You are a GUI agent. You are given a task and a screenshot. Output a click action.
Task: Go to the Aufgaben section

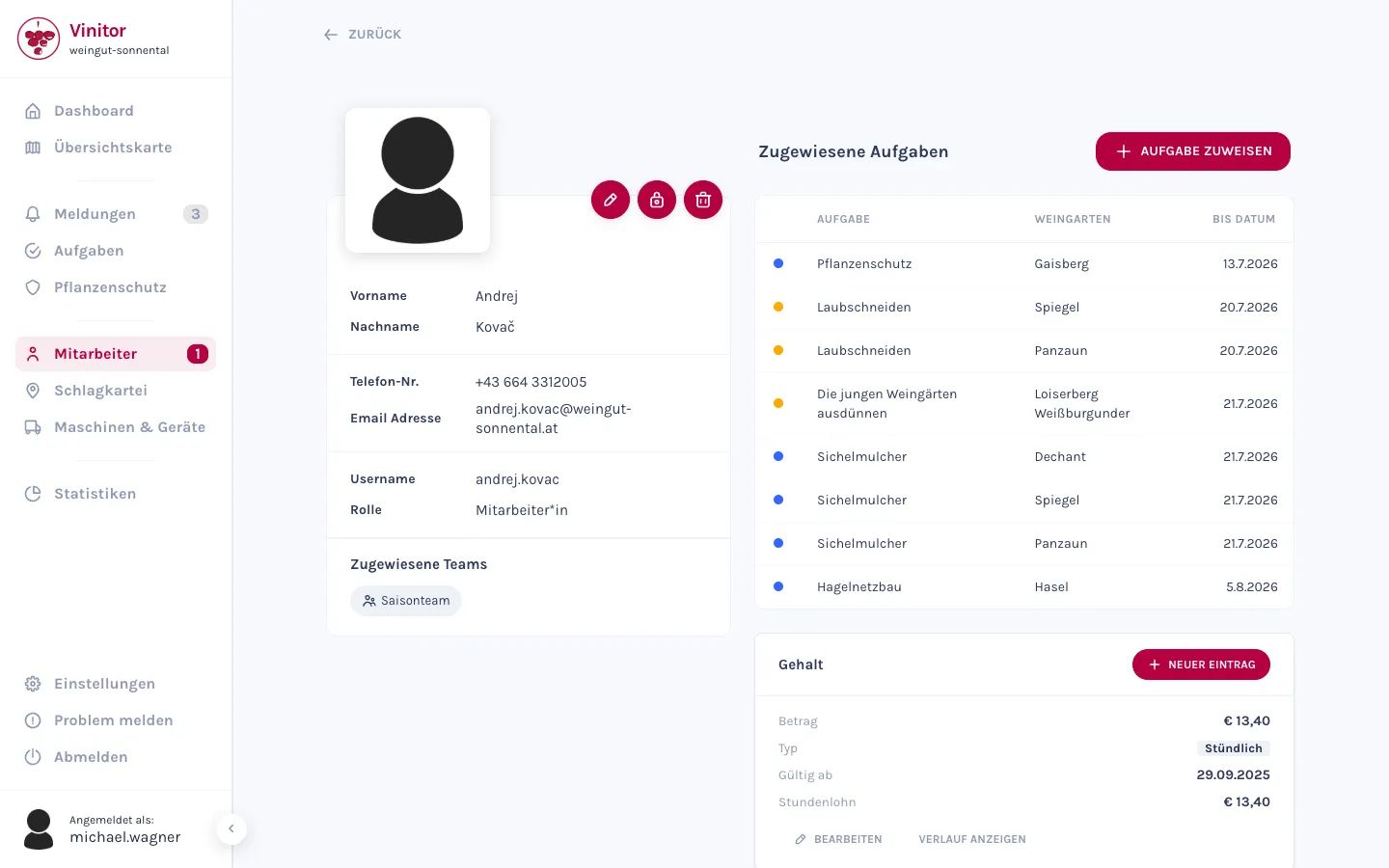coord(116,251)
